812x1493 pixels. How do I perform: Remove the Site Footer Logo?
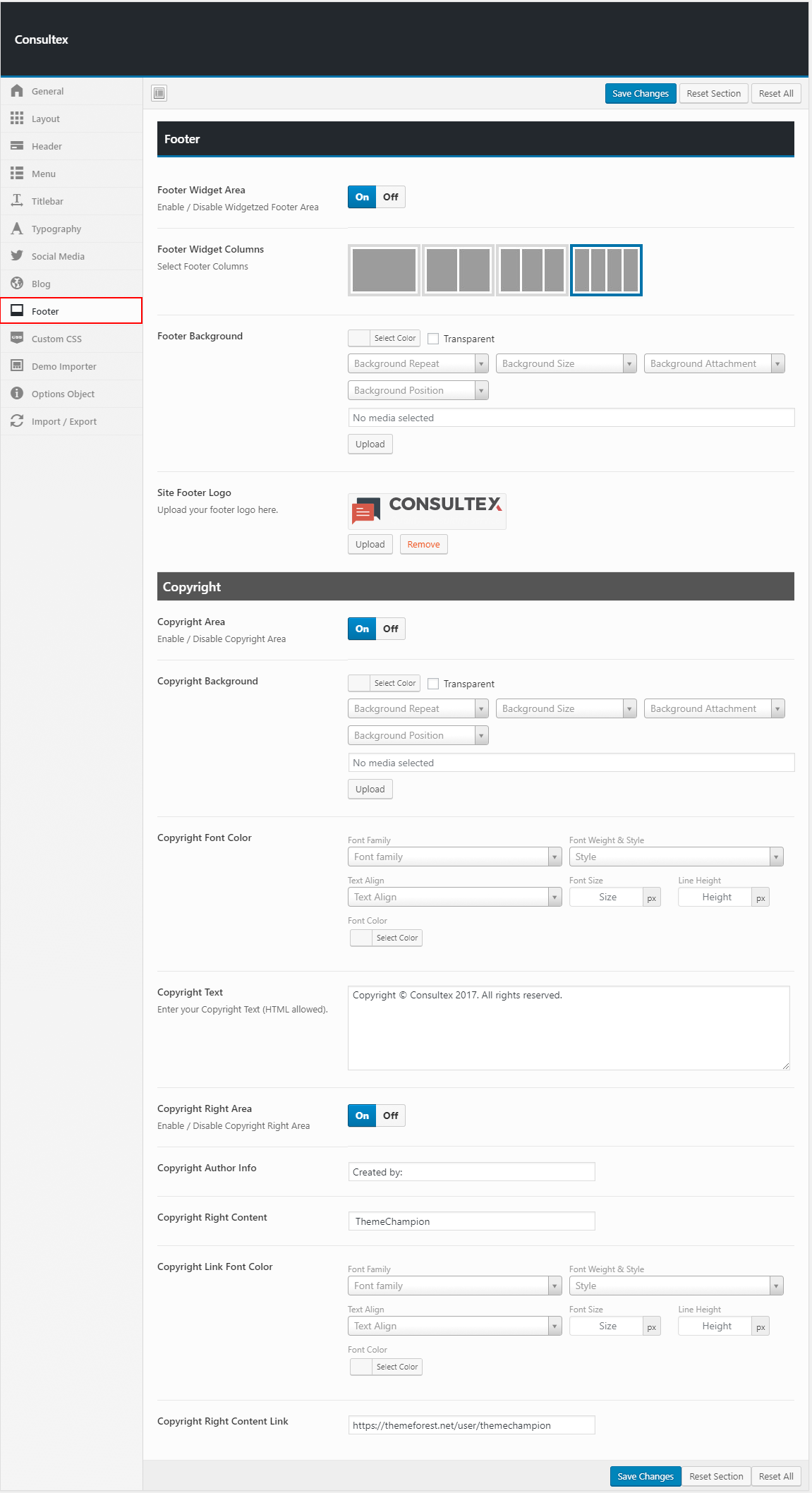[423, 545]
